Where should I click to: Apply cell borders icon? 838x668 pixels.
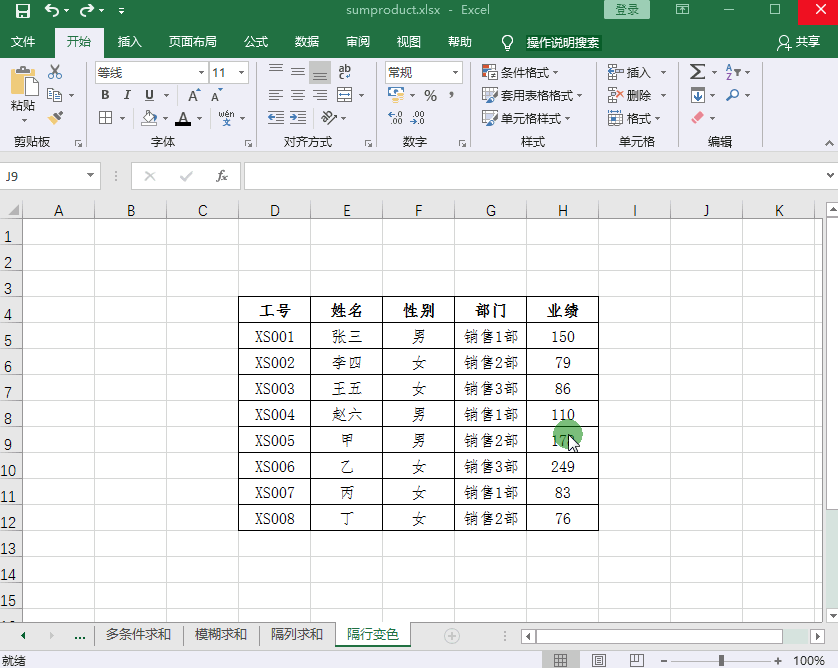pyautogui.click(x=106, y=118)
